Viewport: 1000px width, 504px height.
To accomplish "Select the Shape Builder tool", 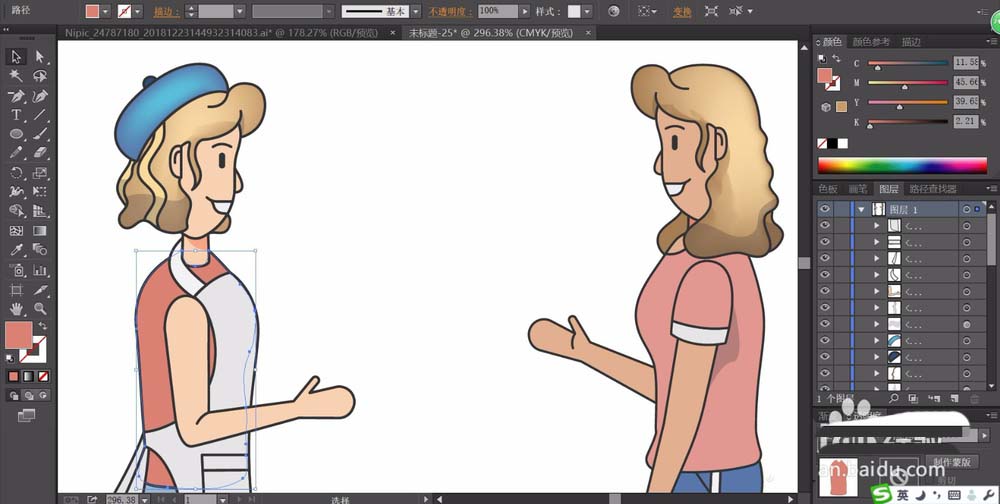I will [x=16, y=211].
